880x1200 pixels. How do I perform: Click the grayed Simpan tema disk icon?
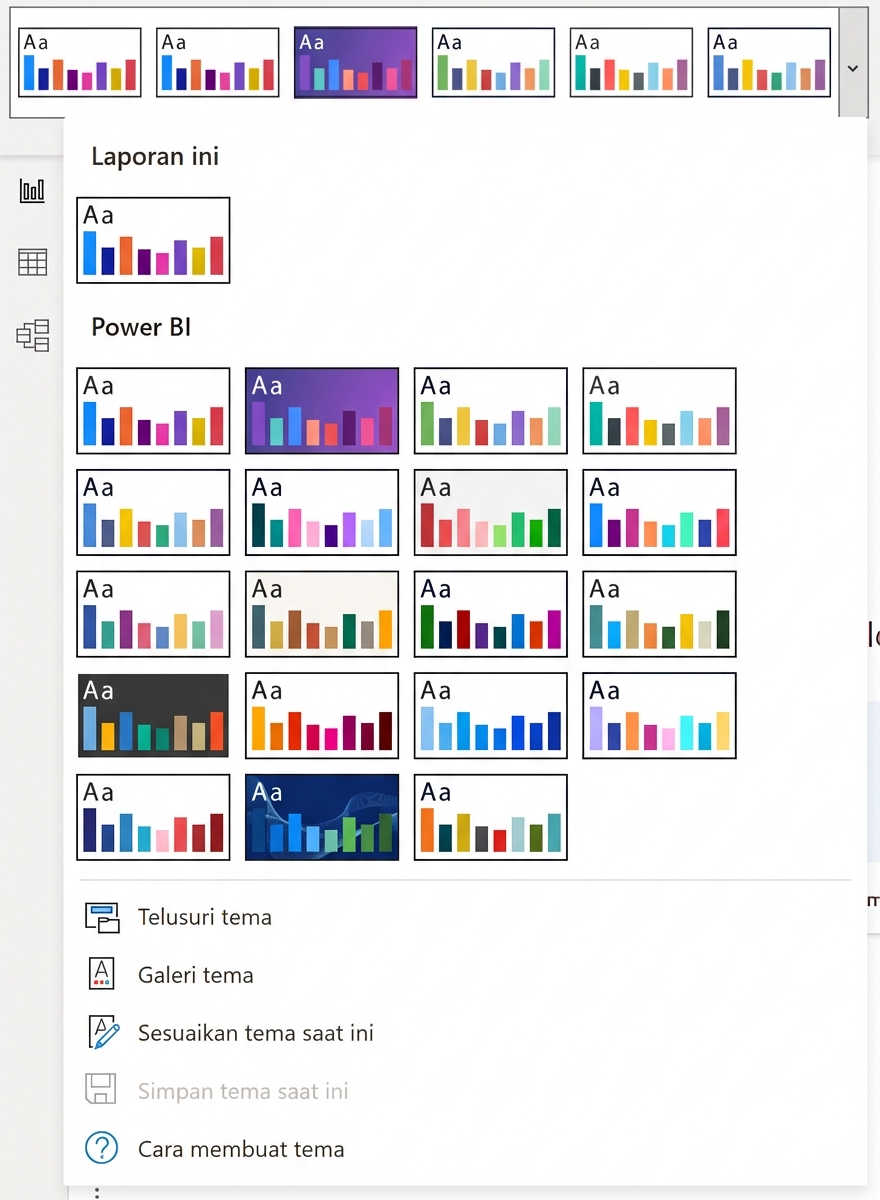tap(101, 1089)
